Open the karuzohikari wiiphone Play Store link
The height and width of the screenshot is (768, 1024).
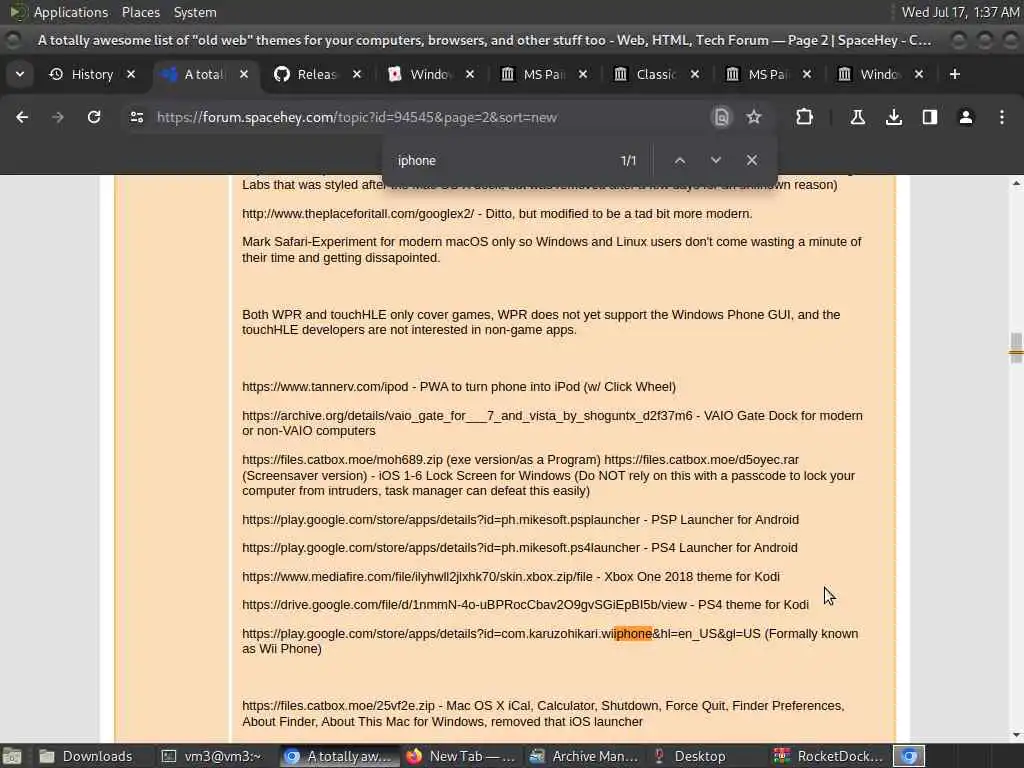click(501, 633)
